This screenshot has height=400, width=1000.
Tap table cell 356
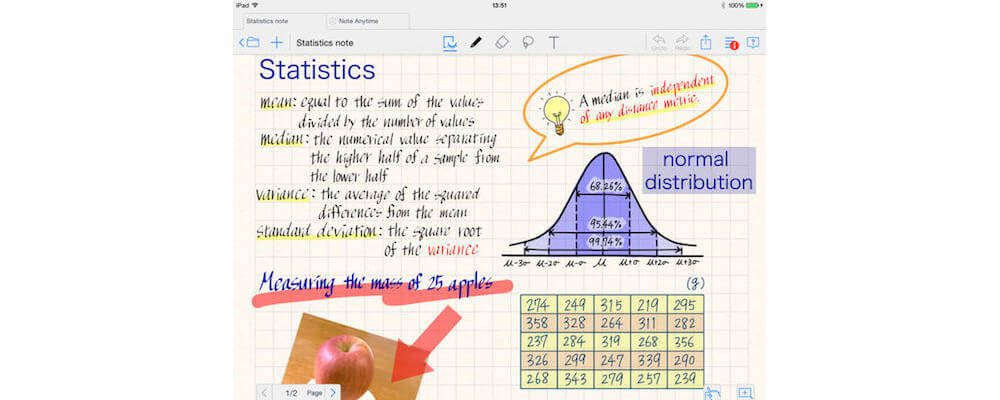[686, 341]
